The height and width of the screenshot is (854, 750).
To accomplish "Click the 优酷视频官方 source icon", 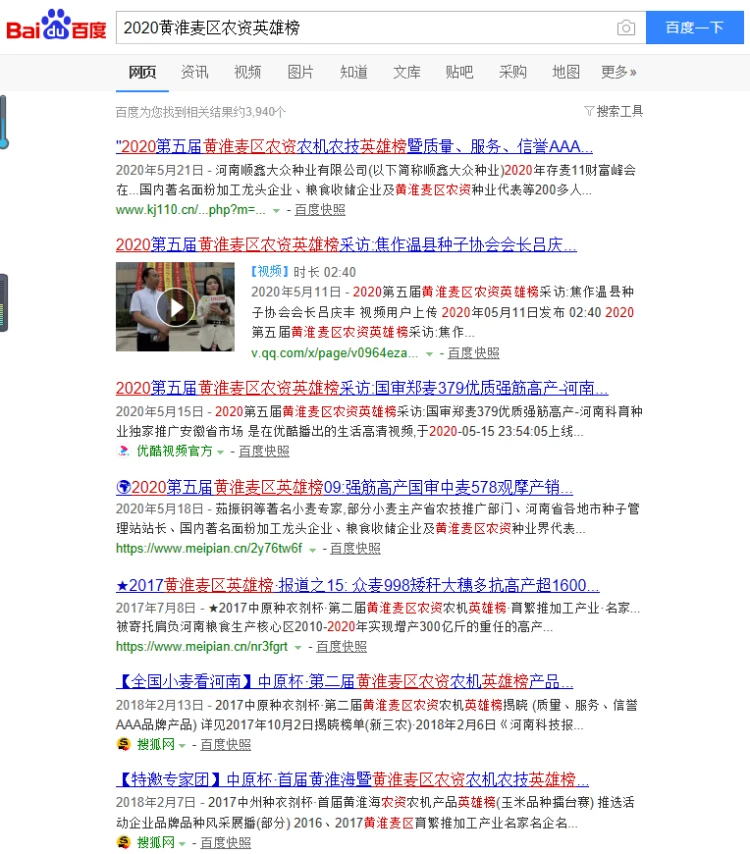I will (x=124, y=451).
